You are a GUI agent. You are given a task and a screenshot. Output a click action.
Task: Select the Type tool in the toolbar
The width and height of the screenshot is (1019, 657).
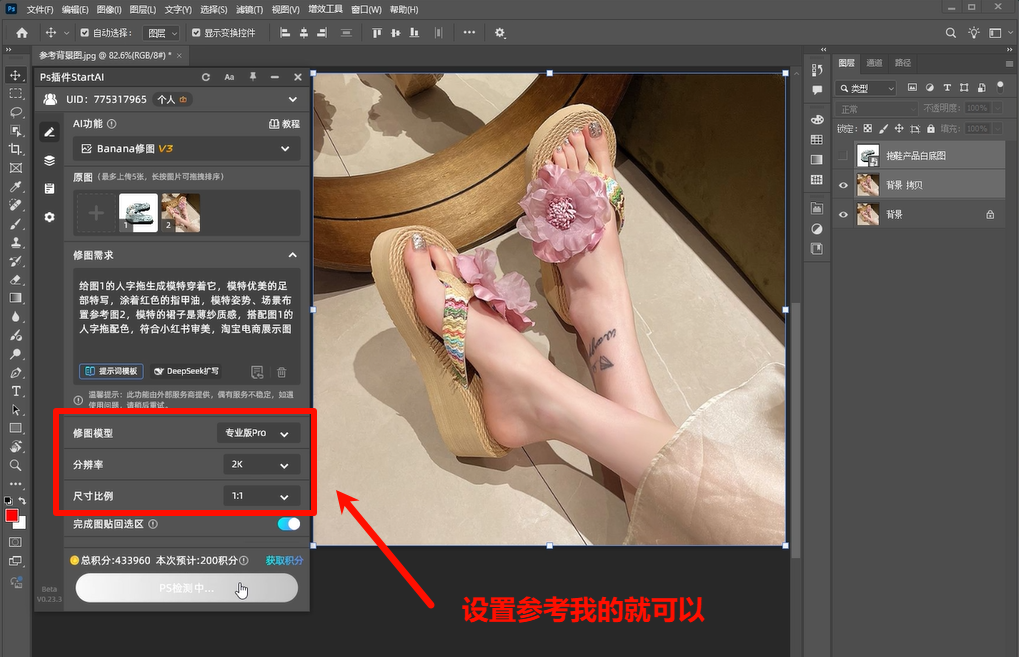point(15,390)
